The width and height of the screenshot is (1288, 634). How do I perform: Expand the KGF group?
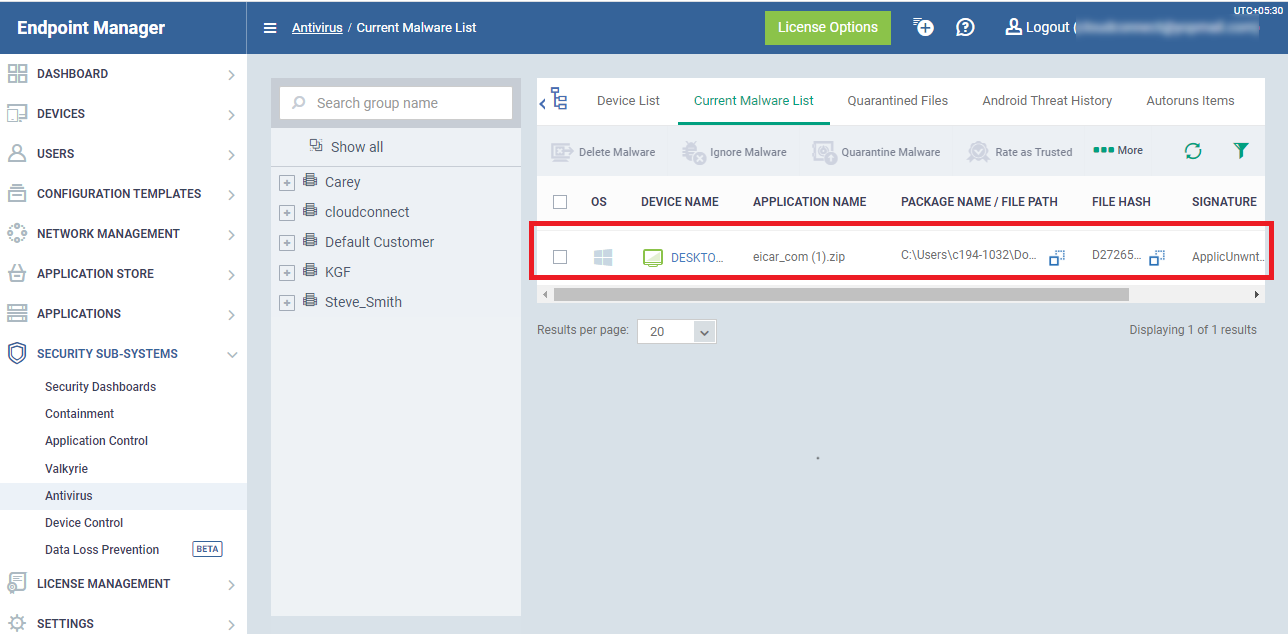287,273
